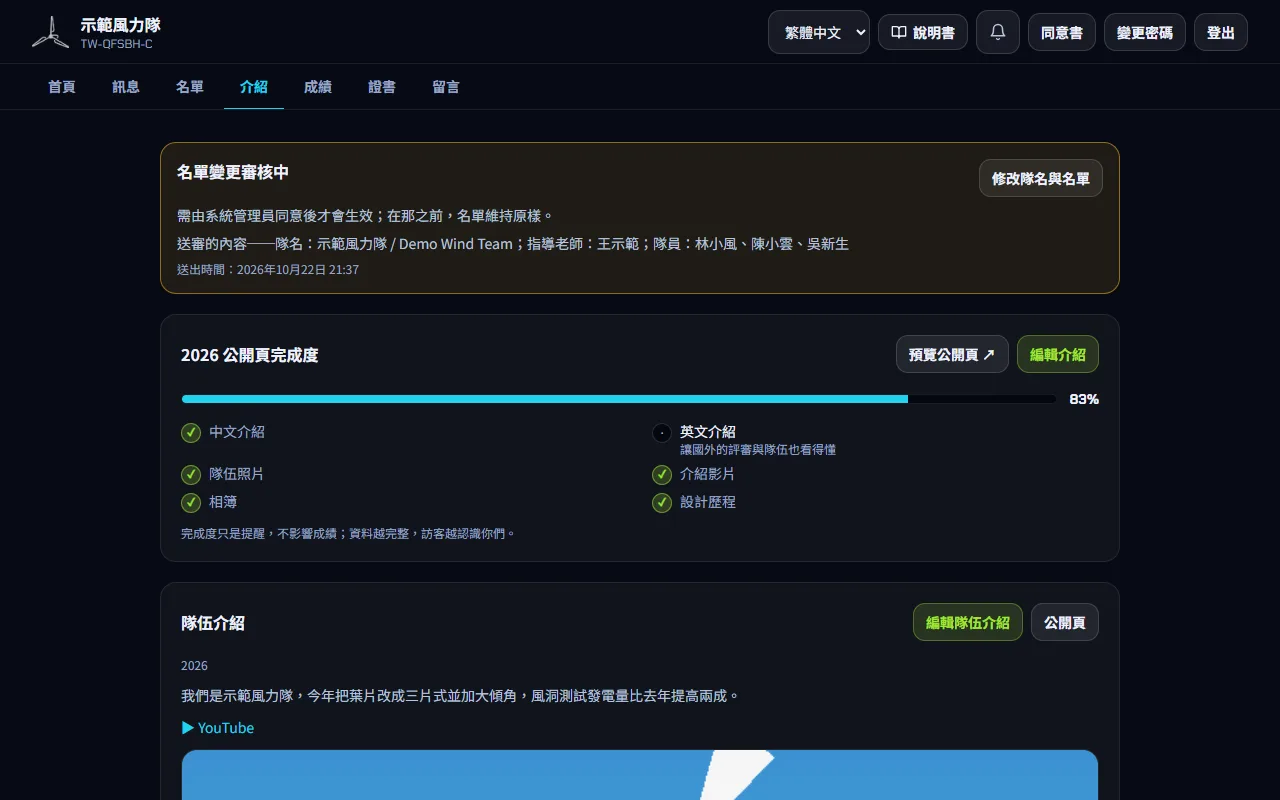
Task: Open the 繁體中文 language dropdown
Action: (x=819, y=32)
